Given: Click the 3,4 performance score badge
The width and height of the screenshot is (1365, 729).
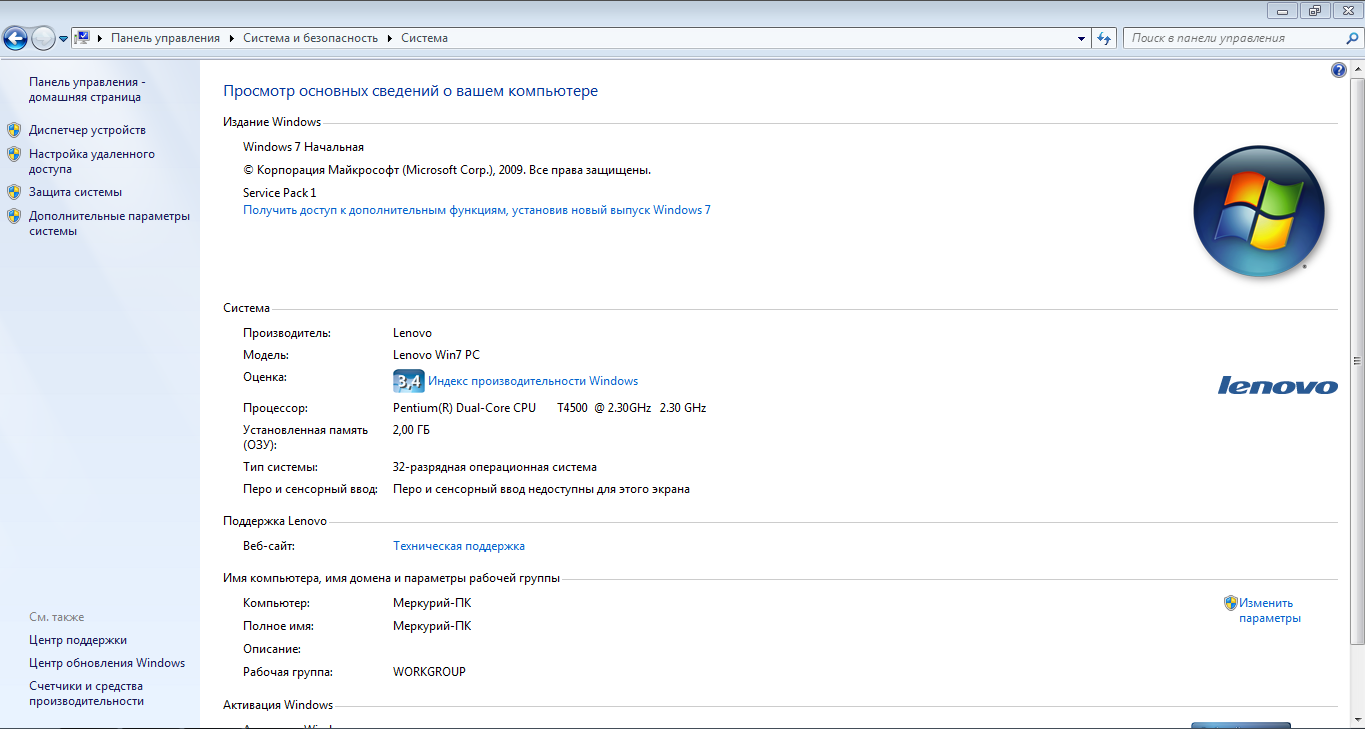Looking at the screenshot, I should click(408, 381).
